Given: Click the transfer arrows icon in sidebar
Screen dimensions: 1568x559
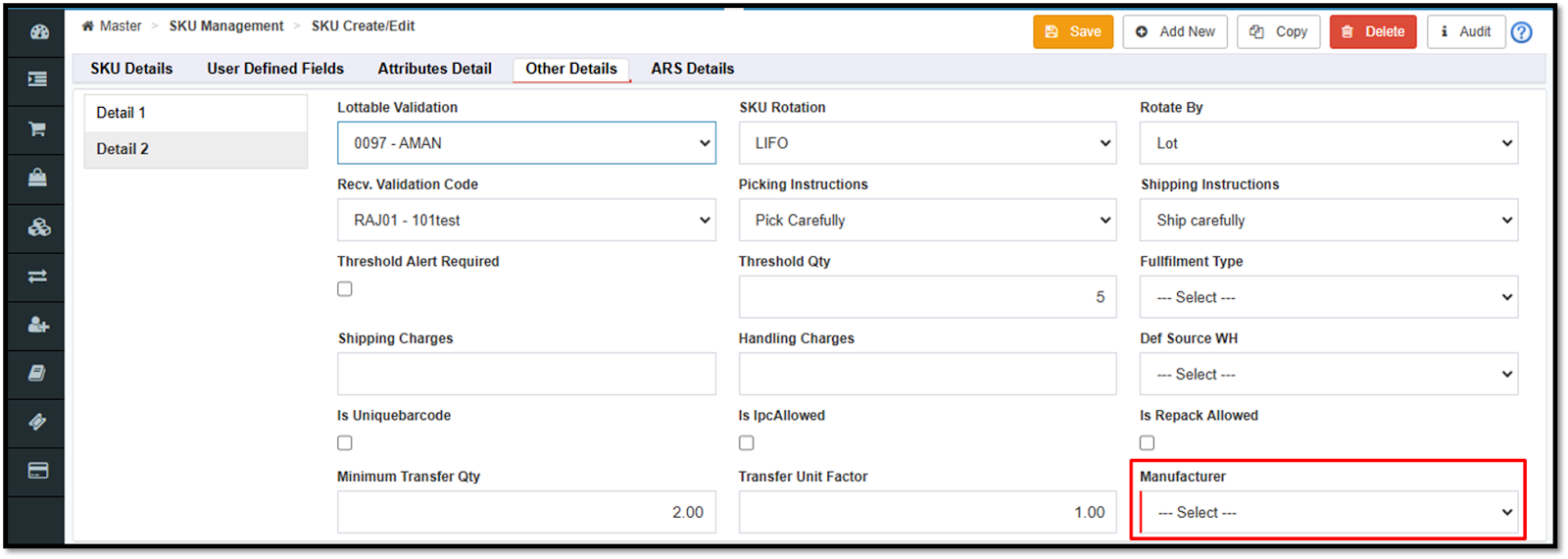Looking at the screenshot, I should pyautogui.click(x=38, y=277).
